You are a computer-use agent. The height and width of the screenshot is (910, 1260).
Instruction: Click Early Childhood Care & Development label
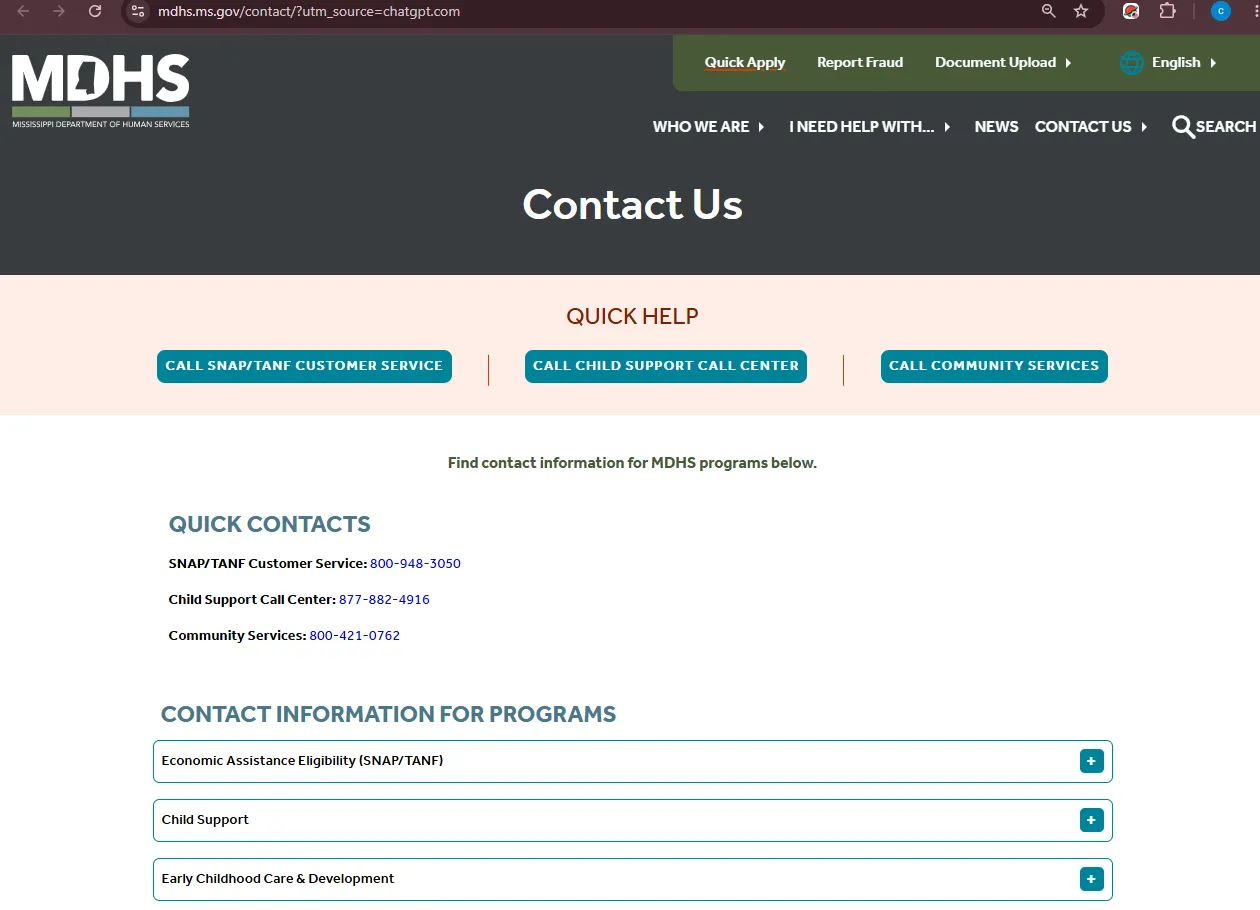pyautogui.click(x=278, y=879)
